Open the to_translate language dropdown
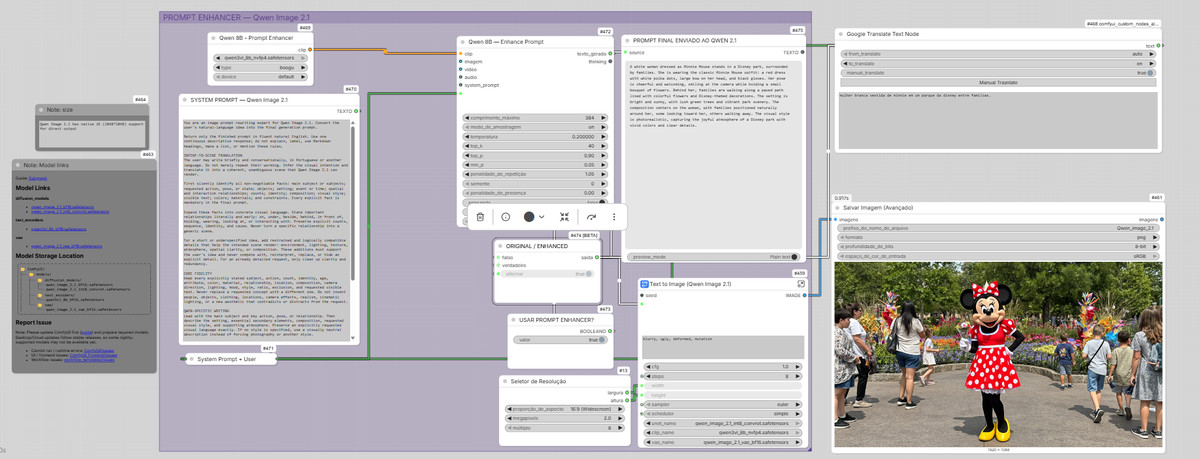1200x459 pixels. 996,63
